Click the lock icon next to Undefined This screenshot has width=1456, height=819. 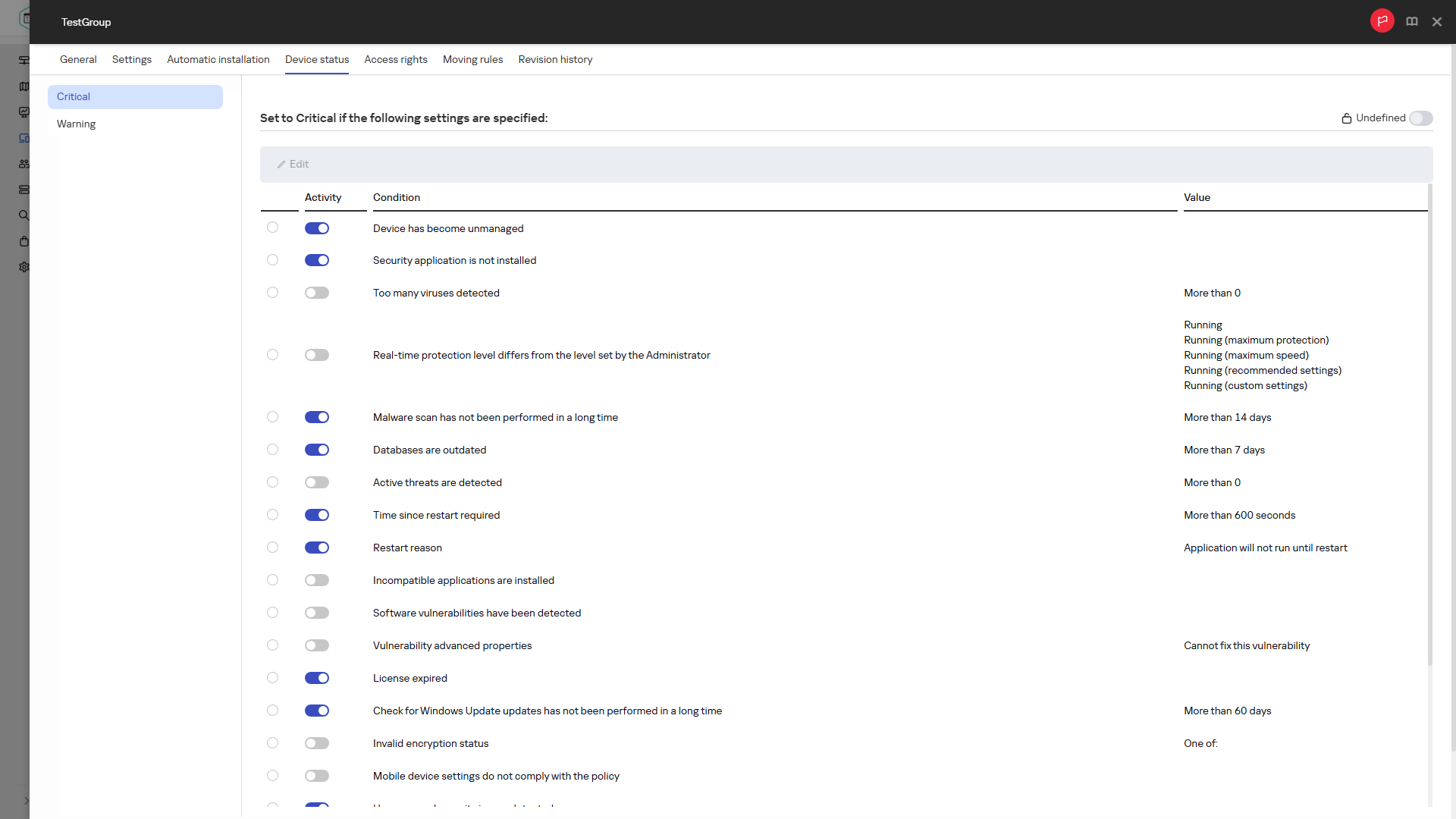tap(1347, 118)
